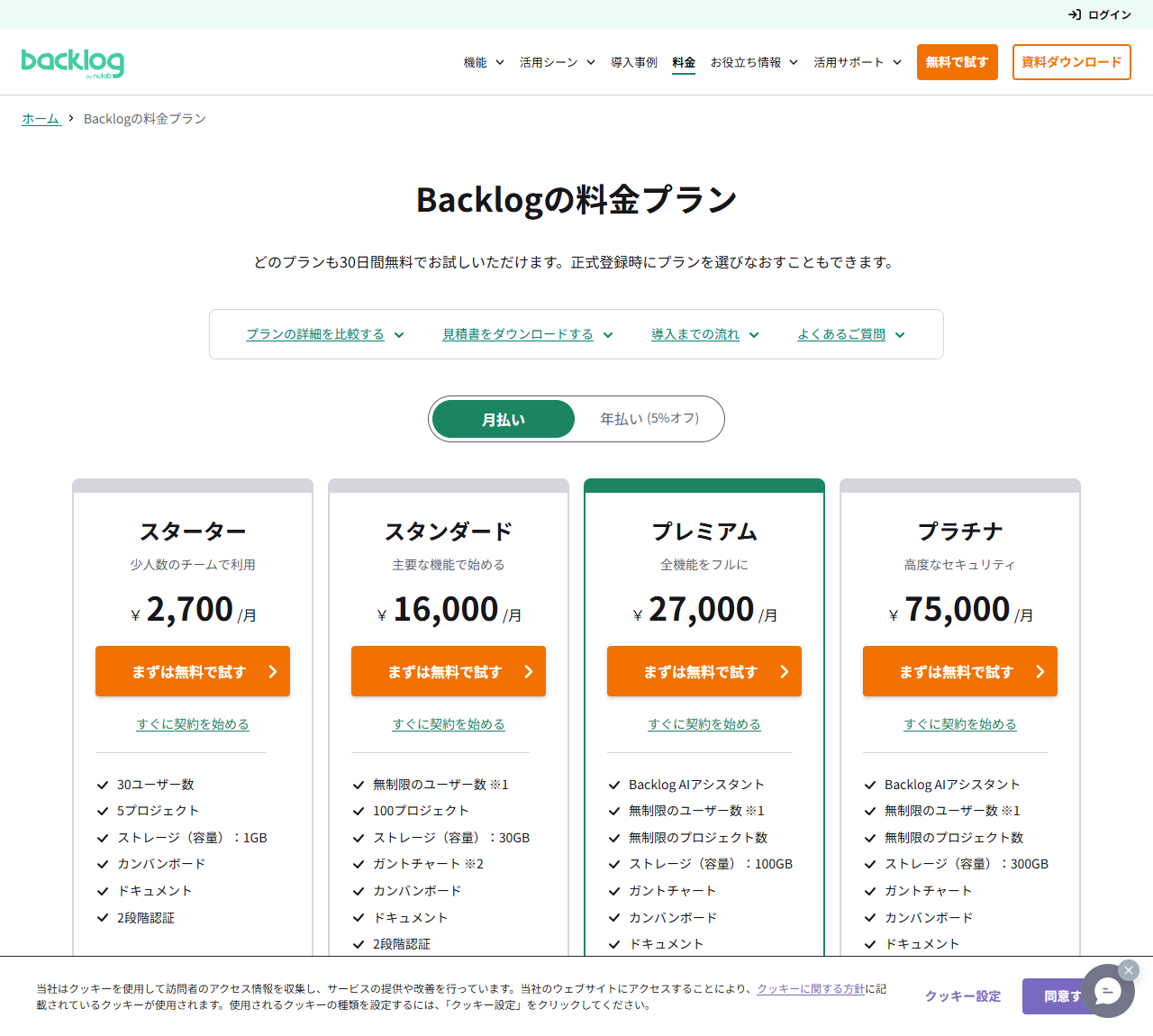Viewport: 1153px width, 1036px height.
Task: Click the Backlog logo
Action: pos(73,63)
